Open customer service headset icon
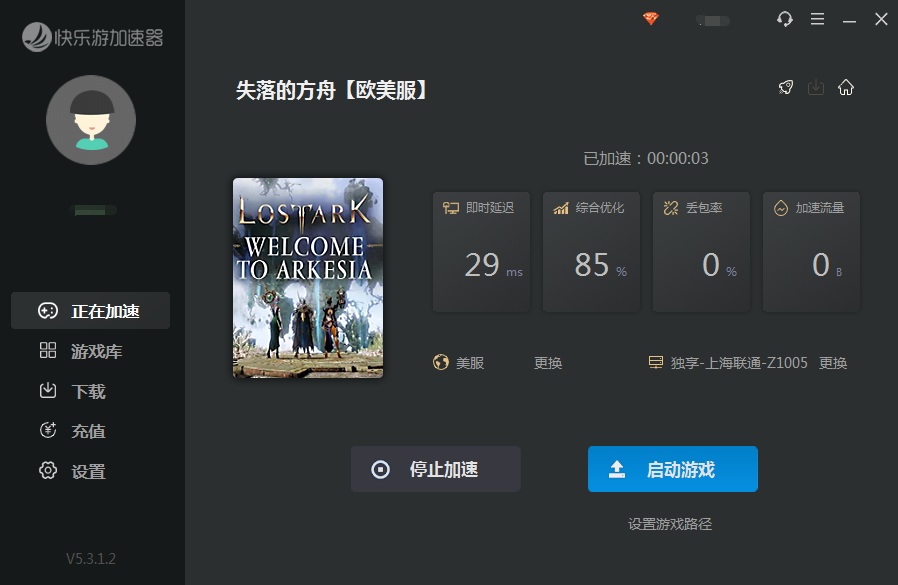 click(x=785, y=19)
